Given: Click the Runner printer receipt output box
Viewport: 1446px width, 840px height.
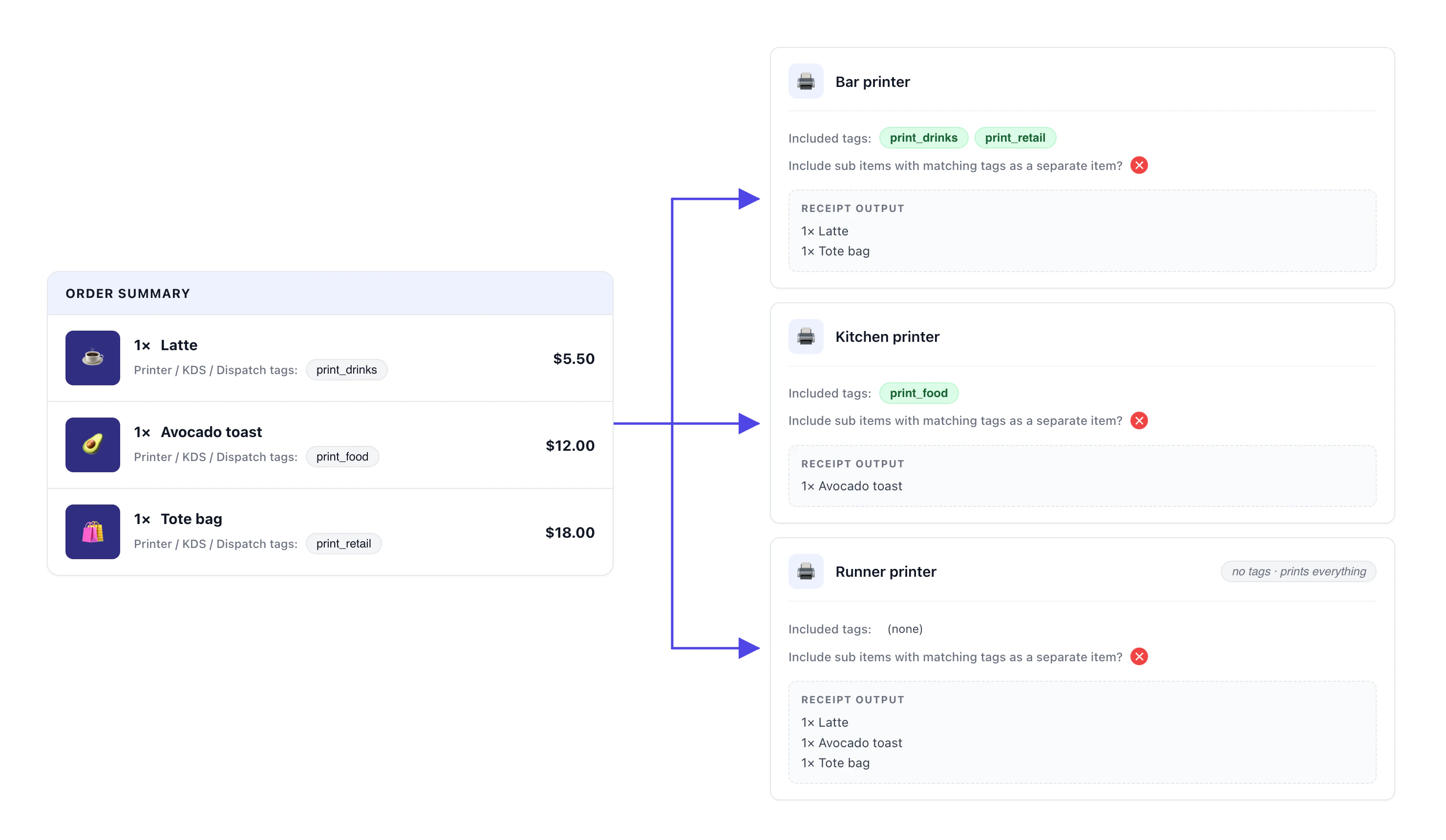Looking at the screenshot, I should 1082,732.
